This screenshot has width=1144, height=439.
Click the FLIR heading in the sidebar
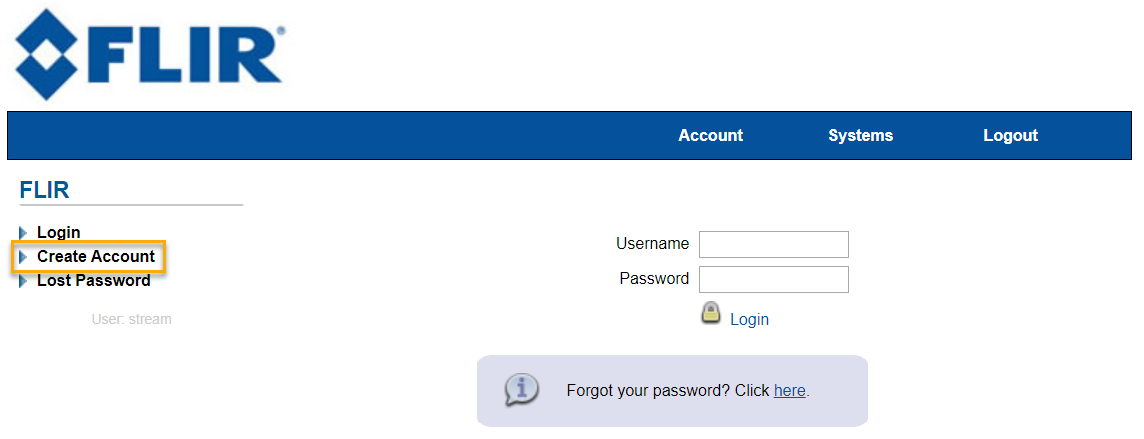(44, 190)
